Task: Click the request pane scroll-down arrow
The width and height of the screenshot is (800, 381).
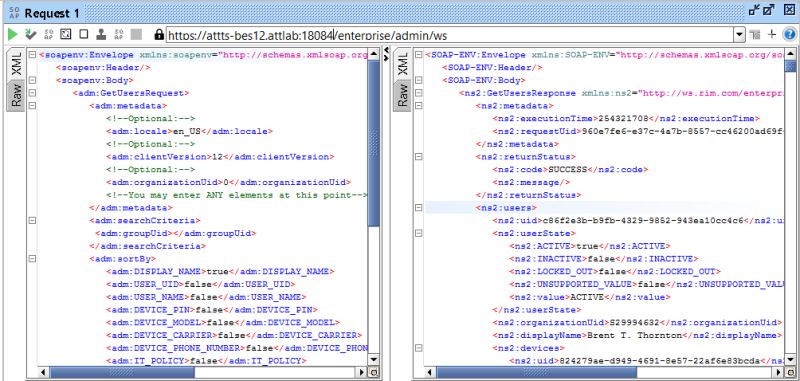Action: [373, 359]
